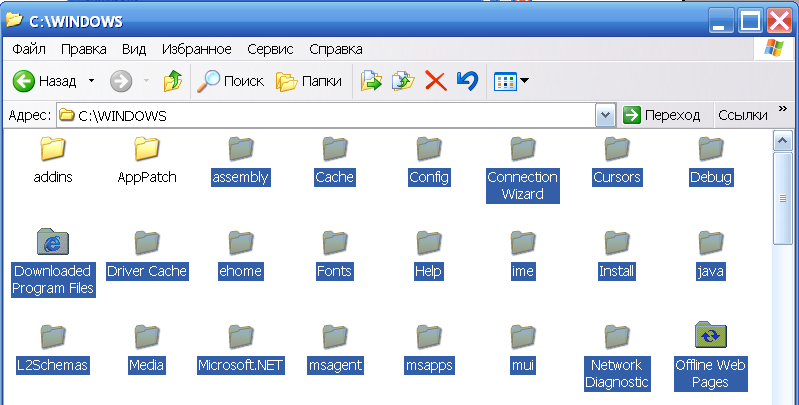
Task: Select the AppPatch folder icon
Action: [x=147, y=149]
